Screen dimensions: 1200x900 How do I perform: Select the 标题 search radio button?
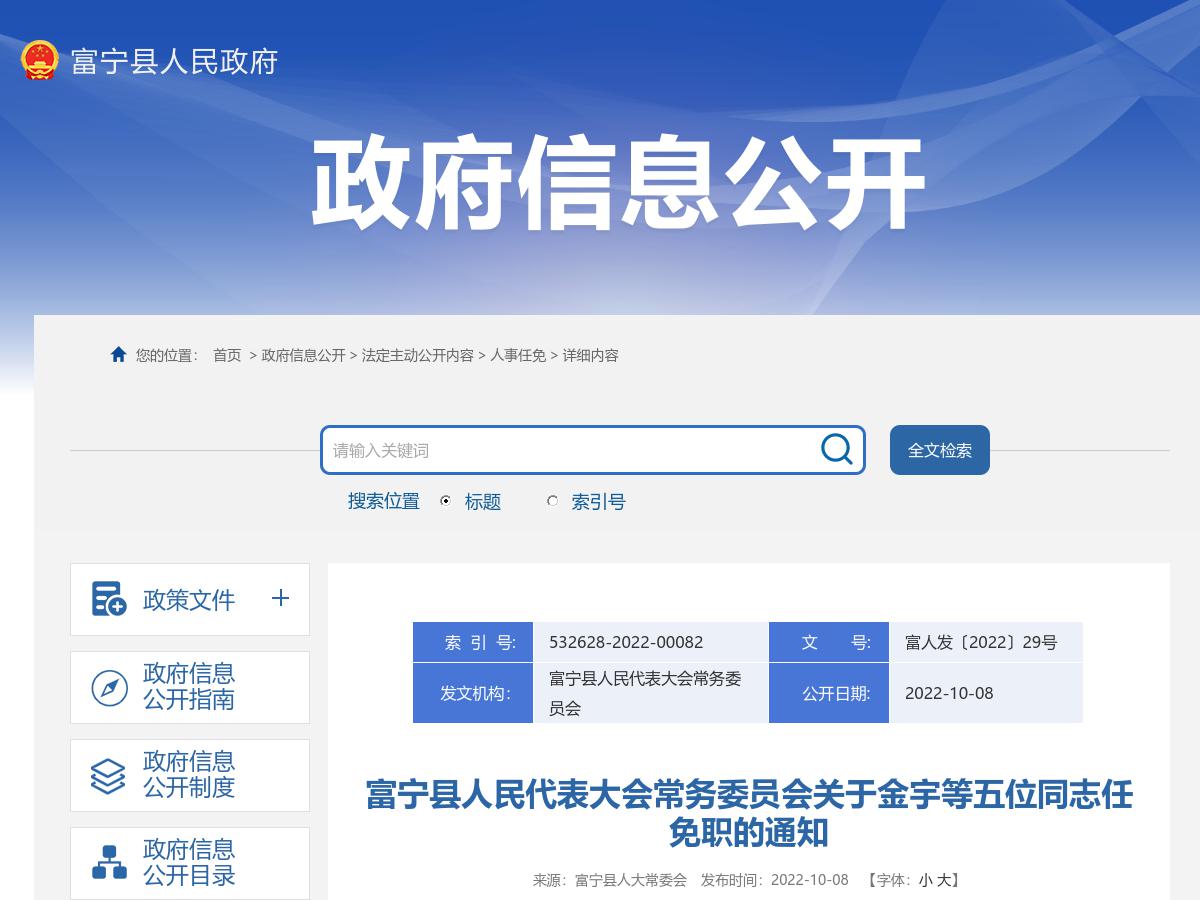pos(444,501)
